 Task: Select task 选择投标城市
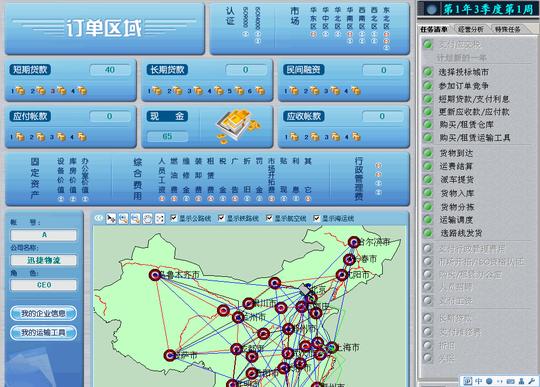click(464, 72)
